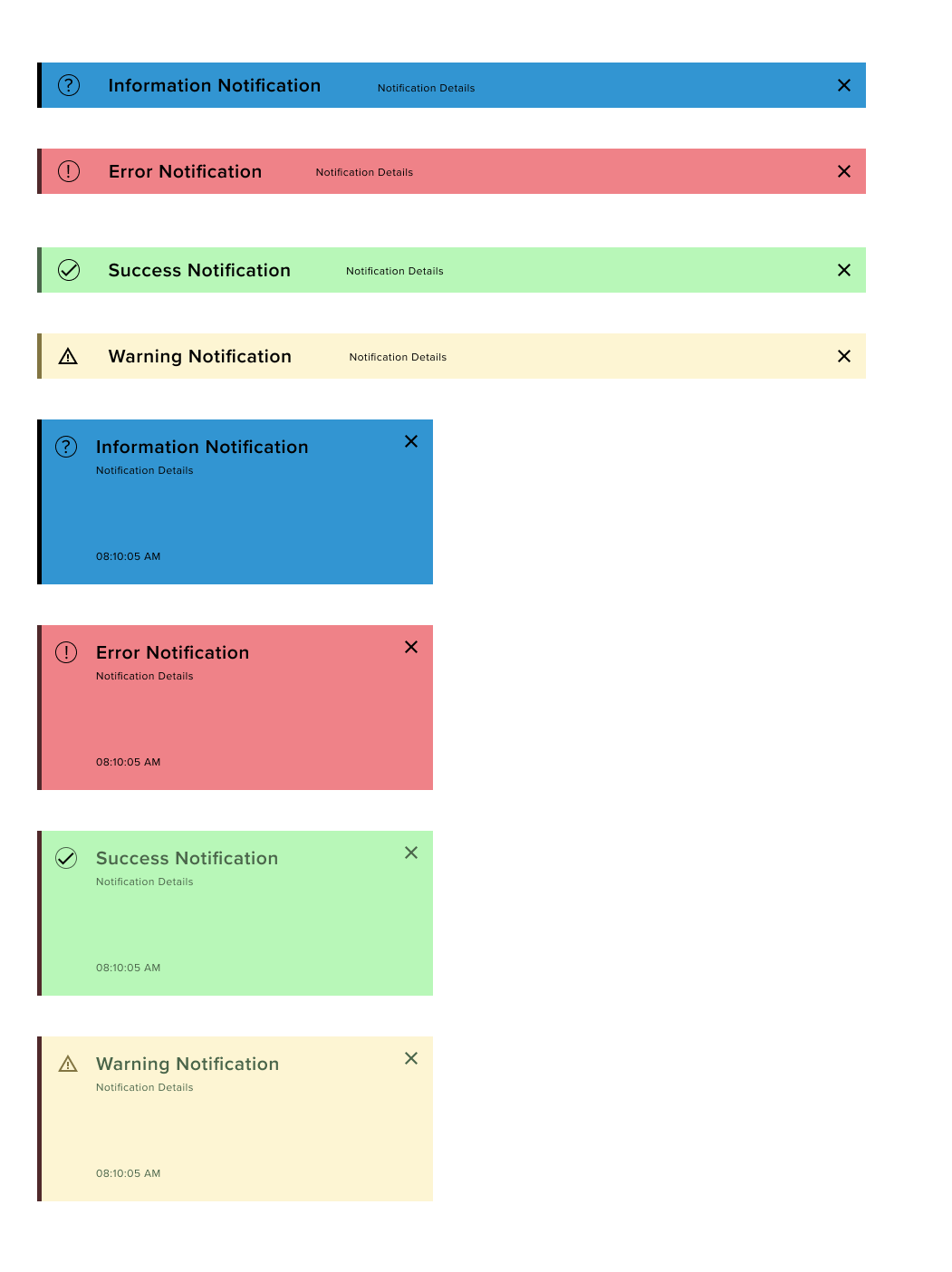Viewport: 952px width, 1272px height.
Task: Dismiss the red Error toast card
Action: [411, 647]
